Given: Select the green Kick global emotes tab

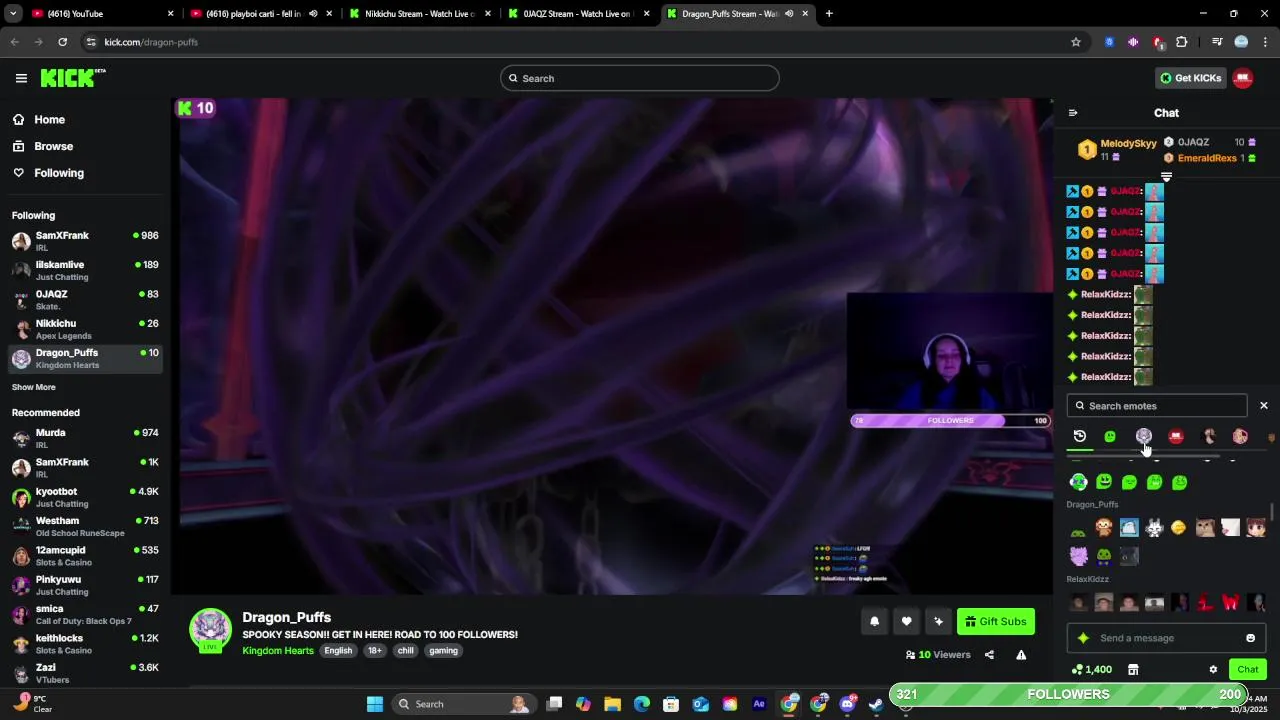Looking at the screenshot, I should [1110, 436].
